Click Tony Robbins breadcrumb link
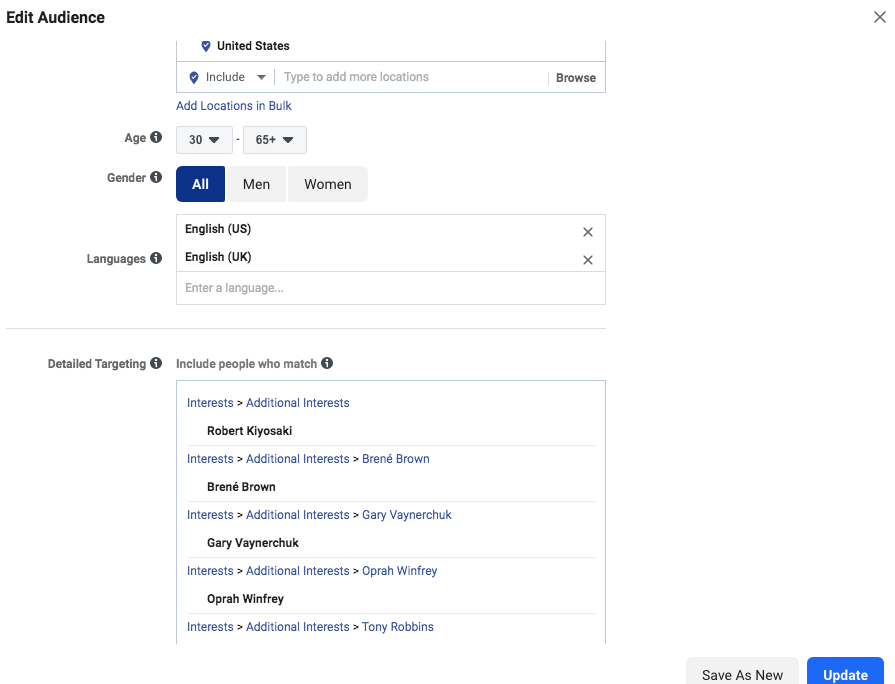 click(x=397, y=626)
